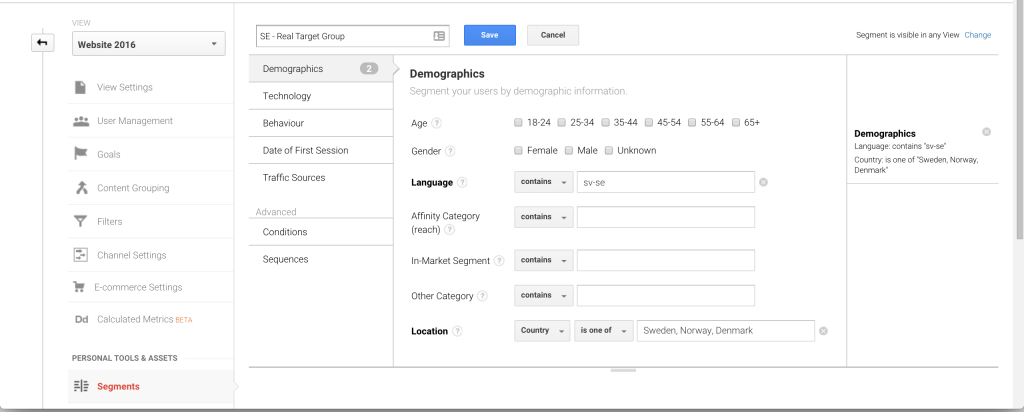Screen dimensions: 1024x412
Task: Click the Affinity Category input field
Action: (665, 217)
